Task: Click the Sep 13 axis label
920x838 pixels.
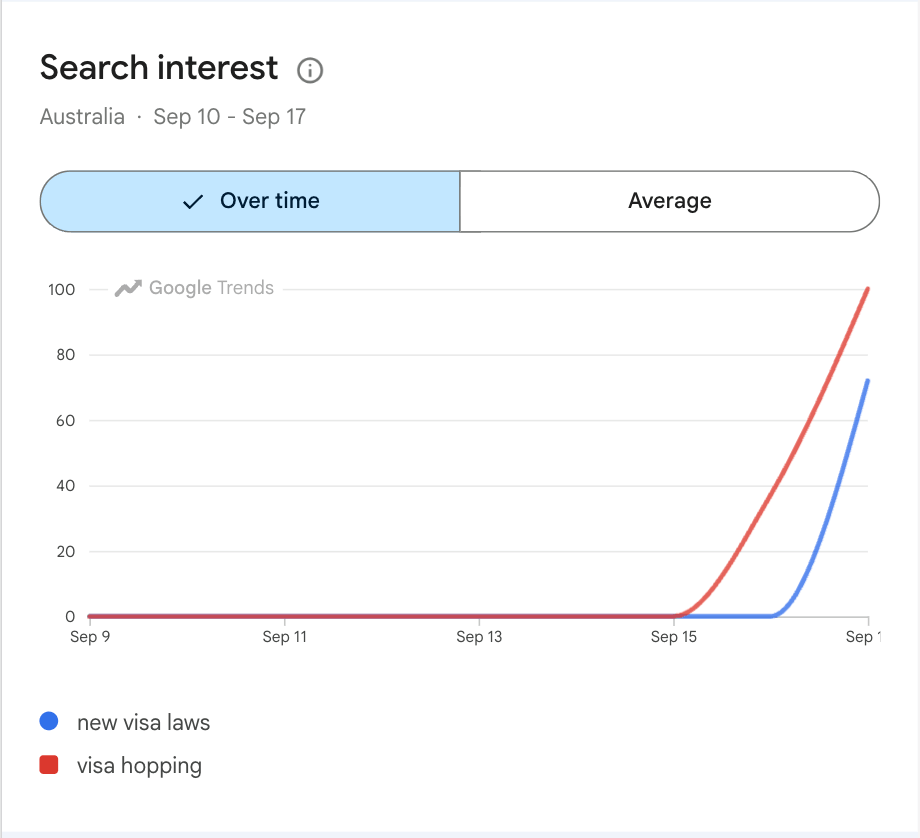Action: [x=479, y=637]
